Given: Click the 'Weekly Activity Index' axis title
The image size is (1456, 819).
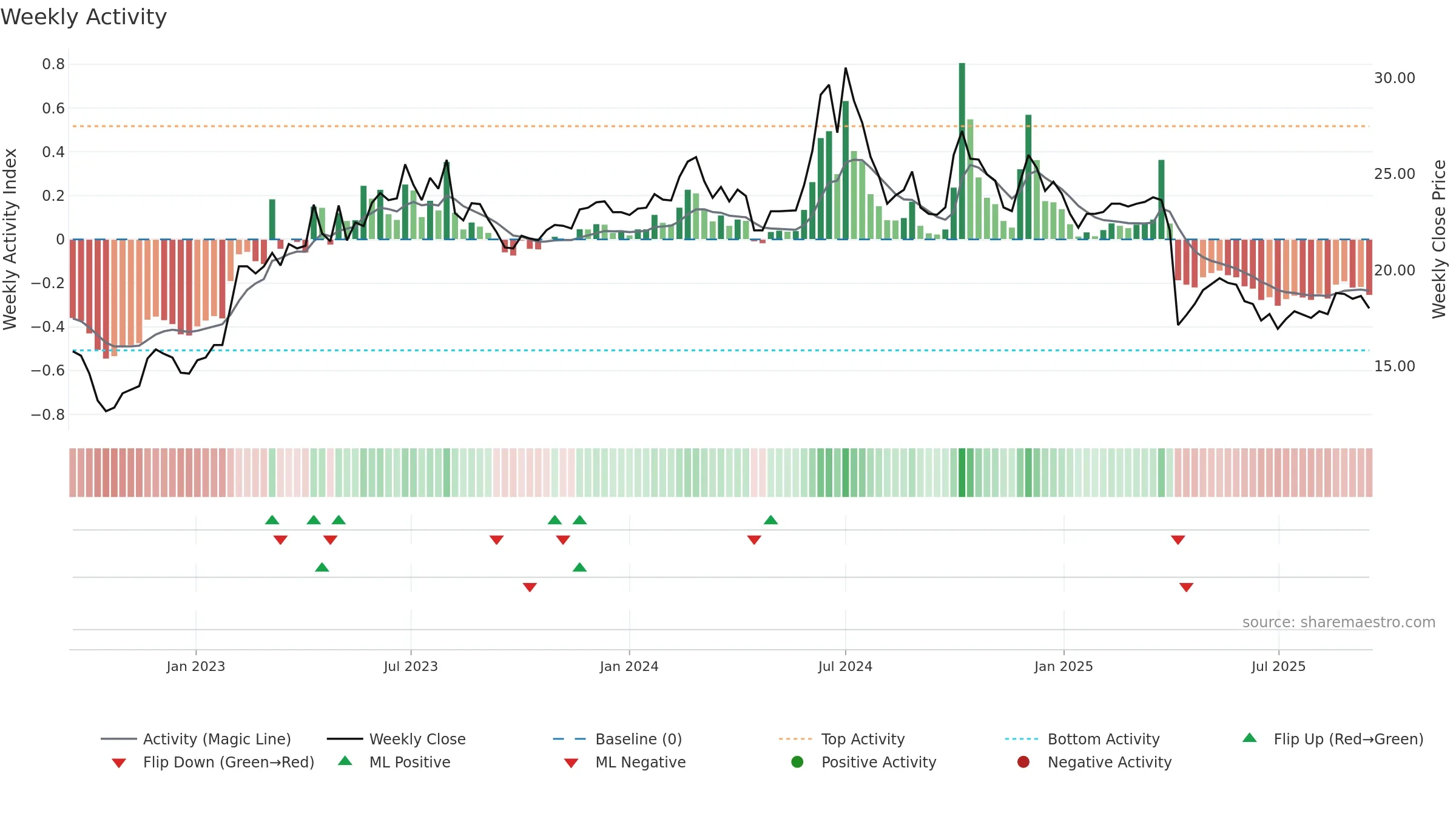Looking at the screenshot, I should point(10,239).
